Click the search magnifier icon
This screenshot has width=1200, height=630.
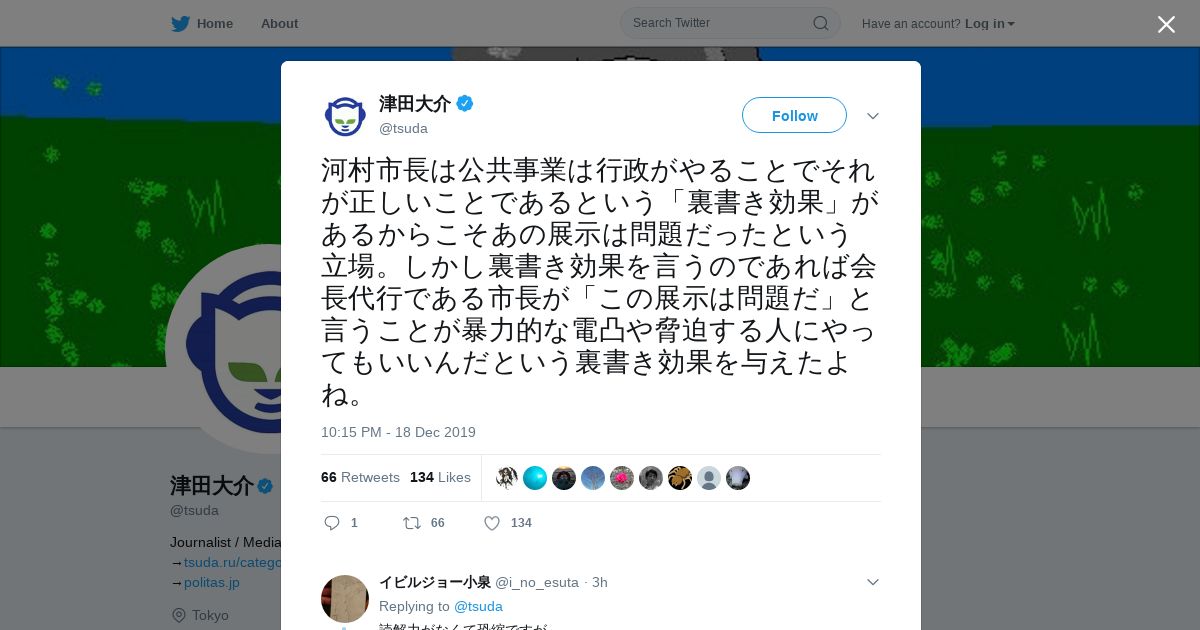(820, 23)
